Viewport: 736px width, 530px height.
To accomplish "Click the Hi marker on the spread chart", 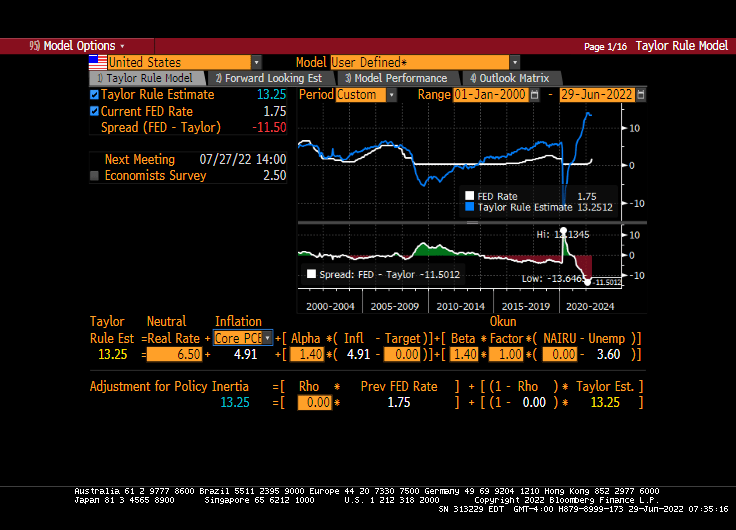I will [x=562, y=232].
